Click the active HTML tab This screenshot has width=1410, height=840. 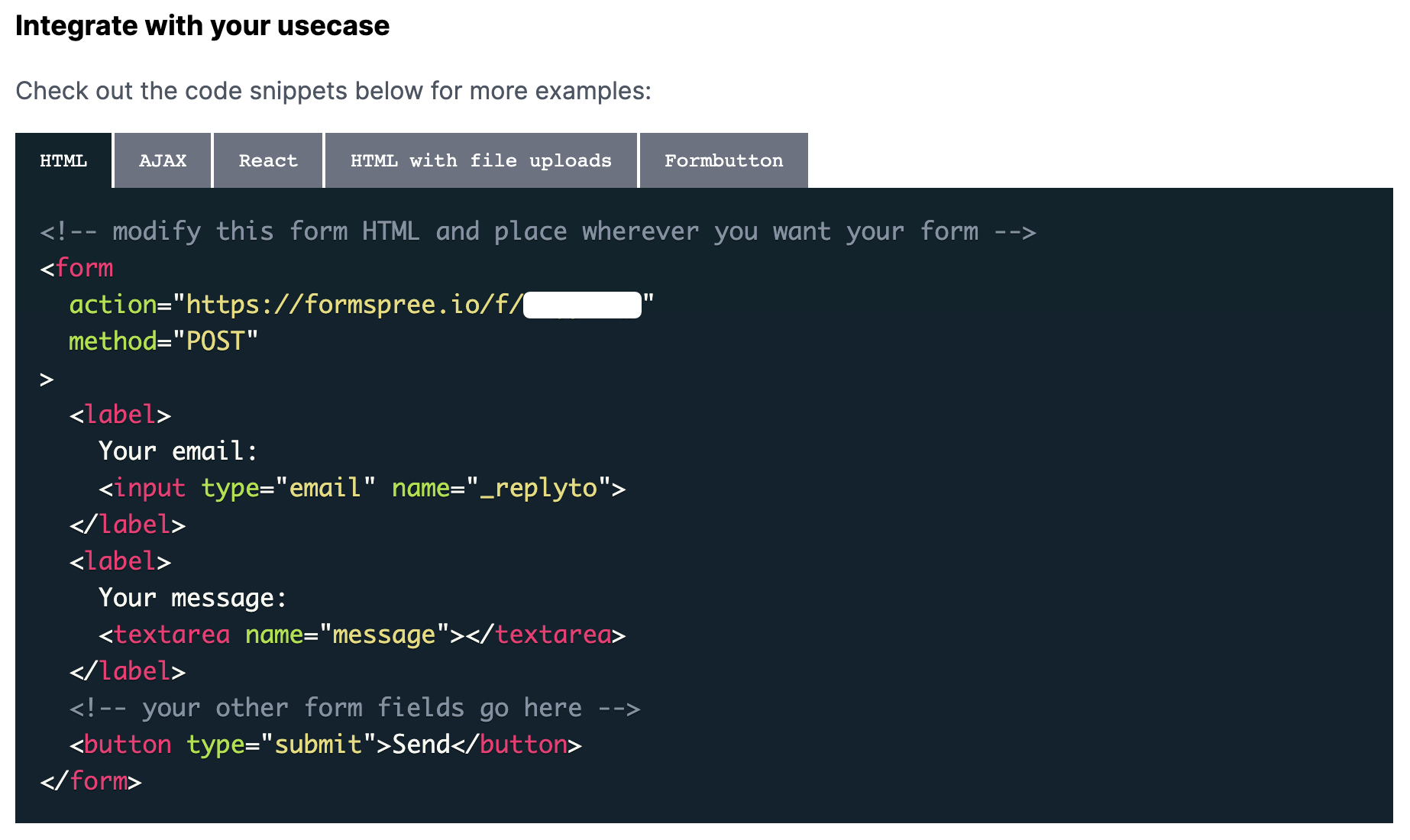point(63,160)
